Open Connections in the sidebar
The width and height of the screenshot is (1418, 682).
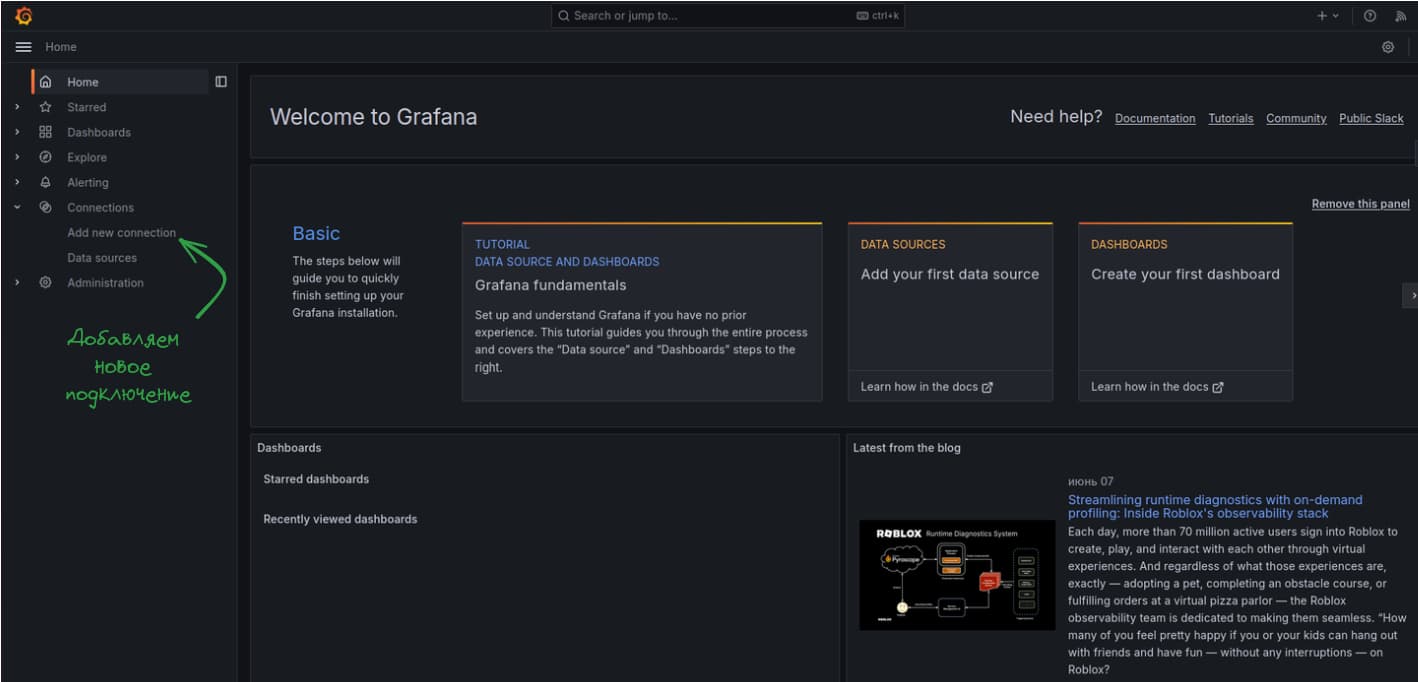click(x=100, y=207)
